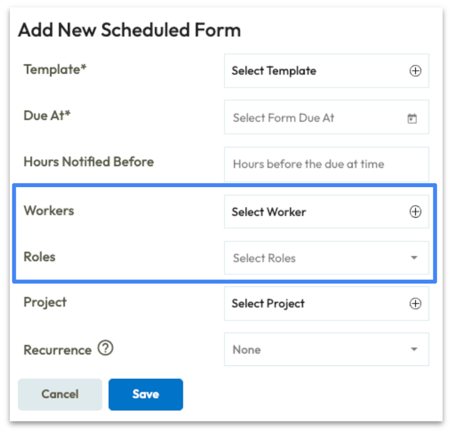The height and width of the screenshot is (435, 455).
Task: Click the Select Template field text
Action: [274, 71]
